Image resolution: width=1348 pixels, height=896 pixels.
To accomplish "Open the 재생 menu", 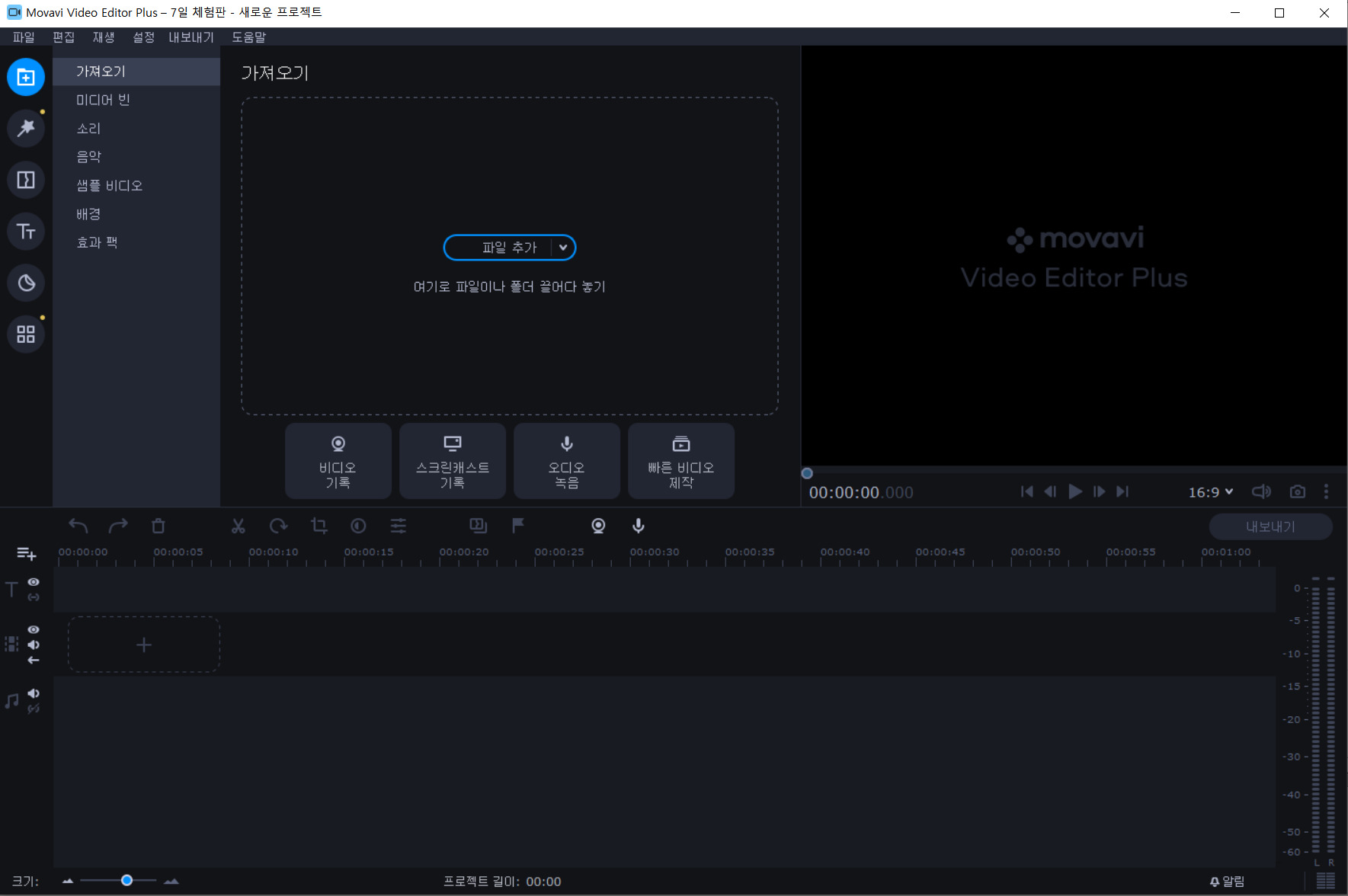I will tap(104, 37).
